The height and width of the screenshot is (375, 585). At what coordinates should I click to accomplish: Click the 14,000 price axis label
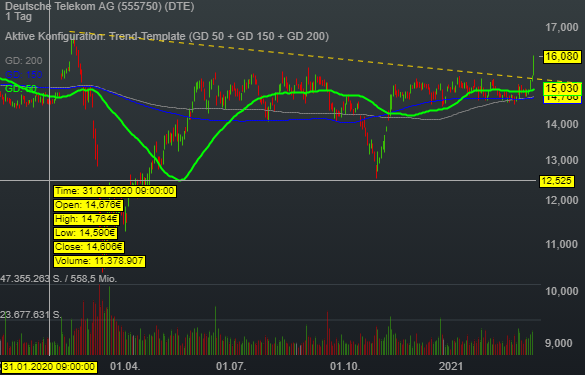pyautogui.click(x=561, y=124)
